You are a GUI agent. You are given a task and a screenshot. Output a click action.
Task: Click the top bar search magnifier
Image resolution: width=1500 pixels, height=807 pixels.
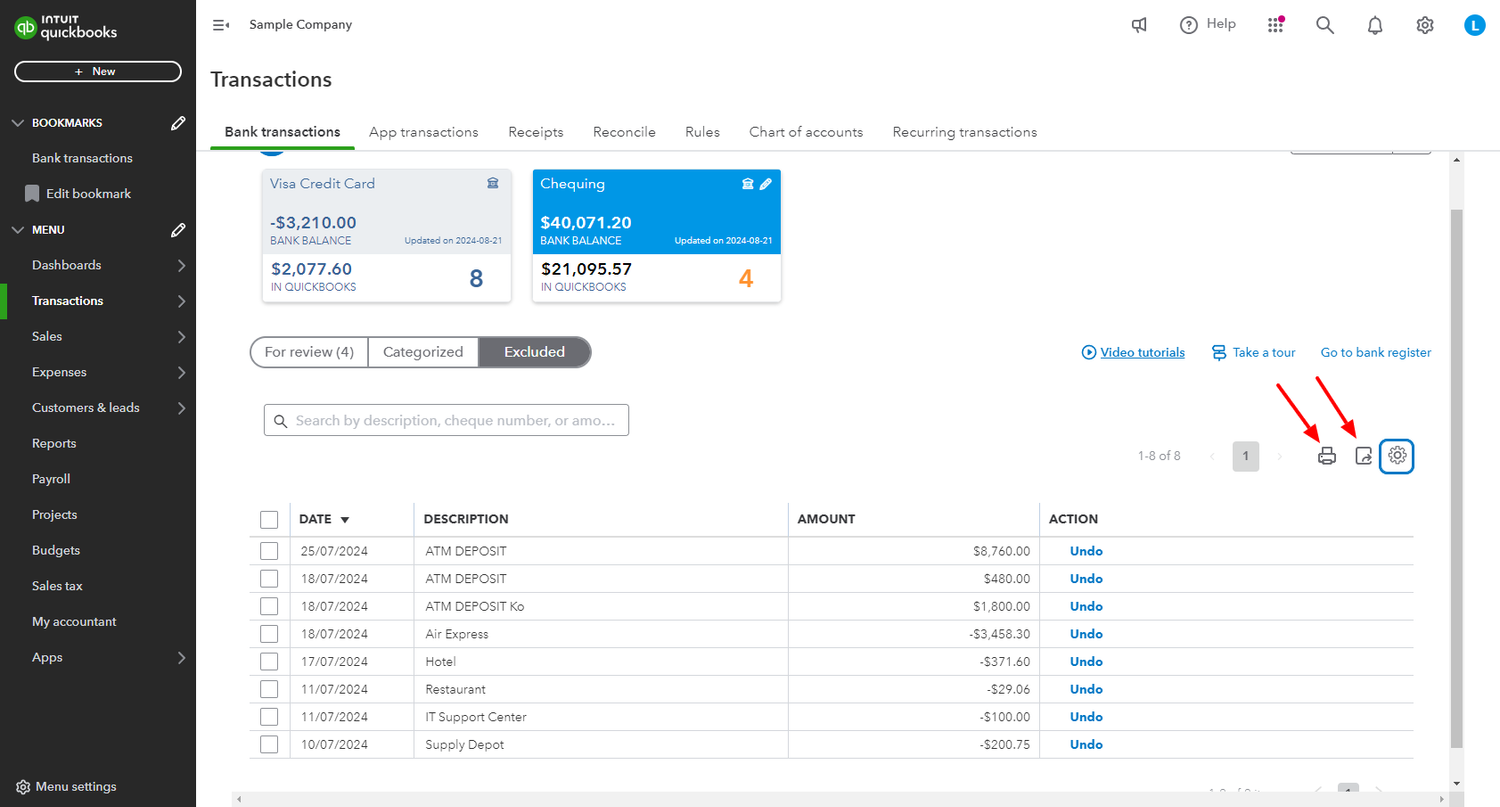coord(1325,24)
